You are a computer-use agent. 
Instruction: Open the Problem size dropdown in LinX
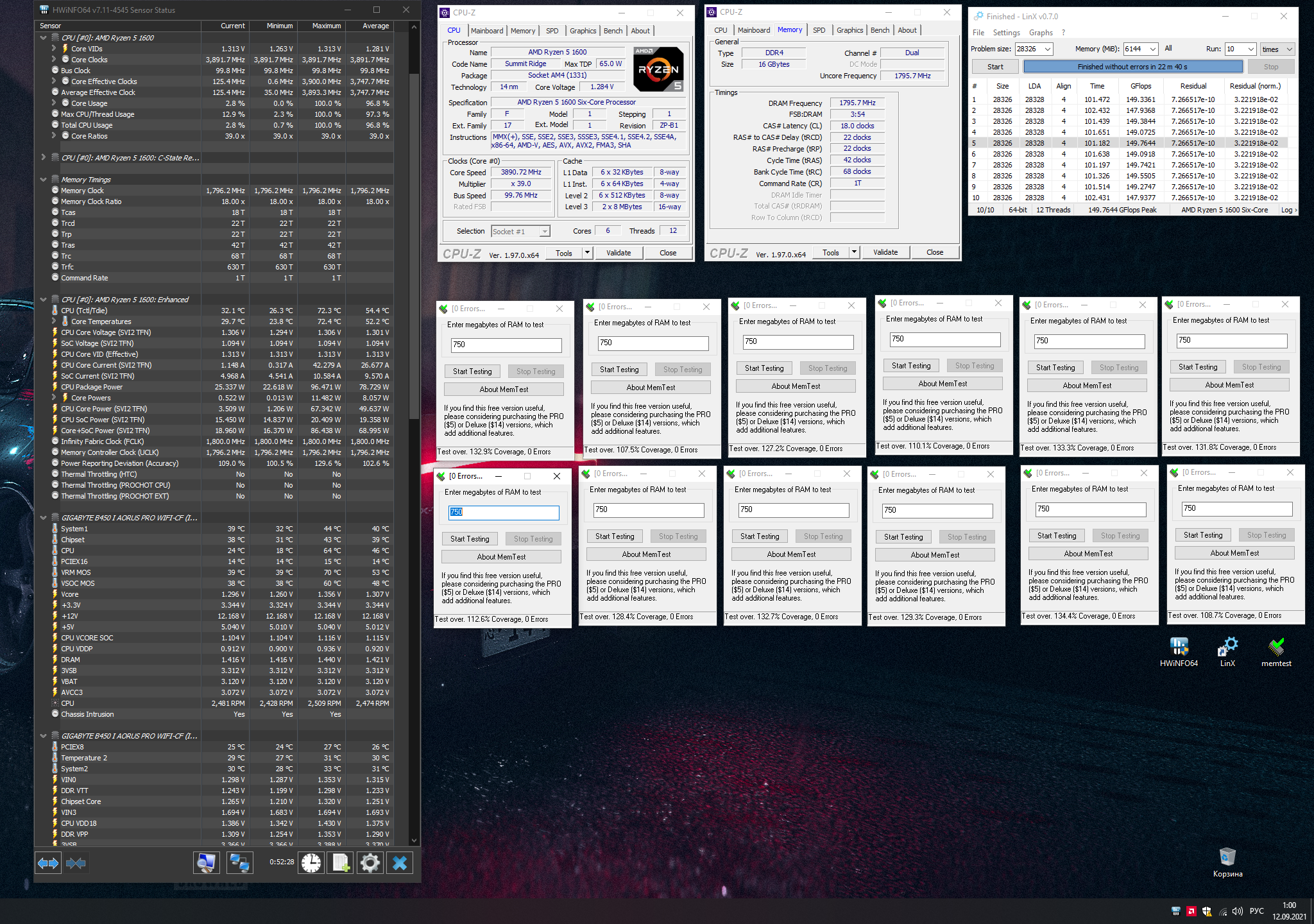point(1047,49)
